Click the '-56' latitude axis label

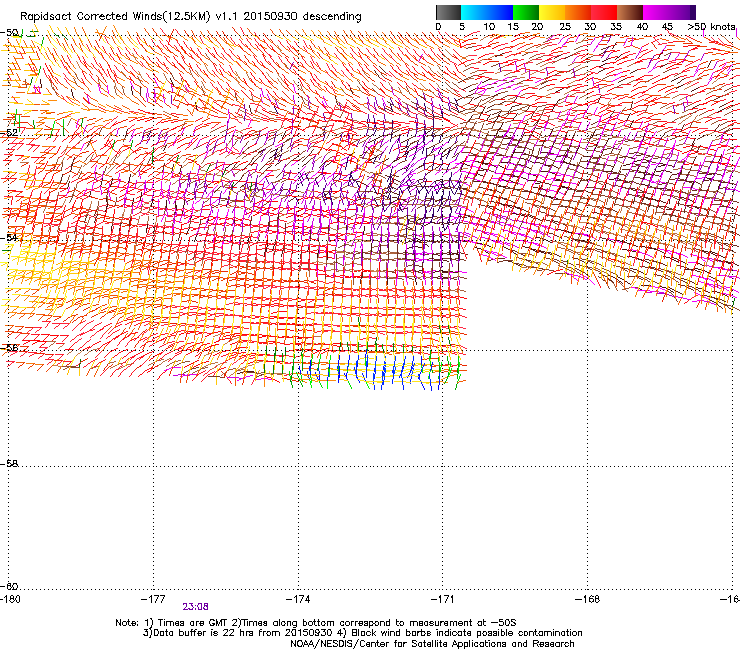(x=9, y=348)
